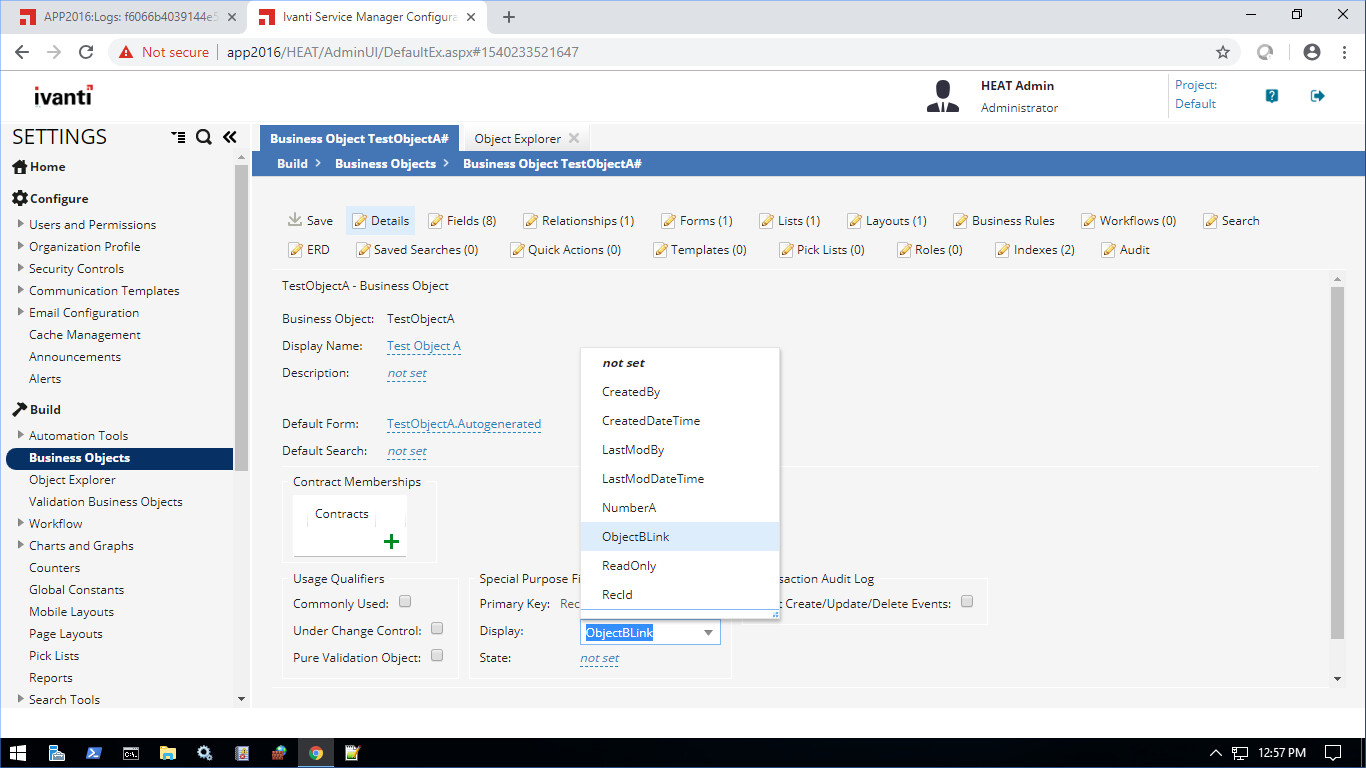Screen dimensions: 1366x768
Task: Enable the Commonly Used checkbox
Action: (405, 601)
